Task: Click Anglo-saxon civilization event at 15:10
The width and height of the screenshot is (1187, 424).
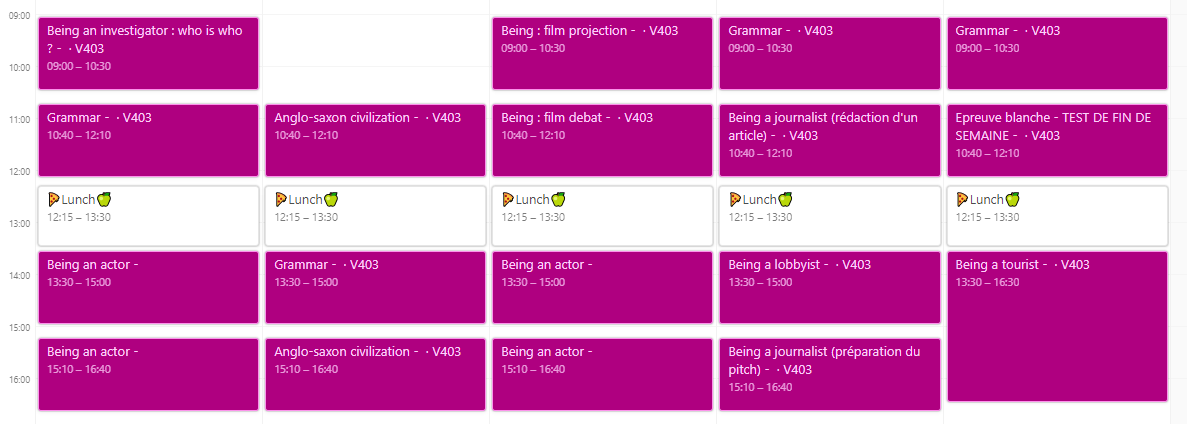Action: tap(375, 374)
